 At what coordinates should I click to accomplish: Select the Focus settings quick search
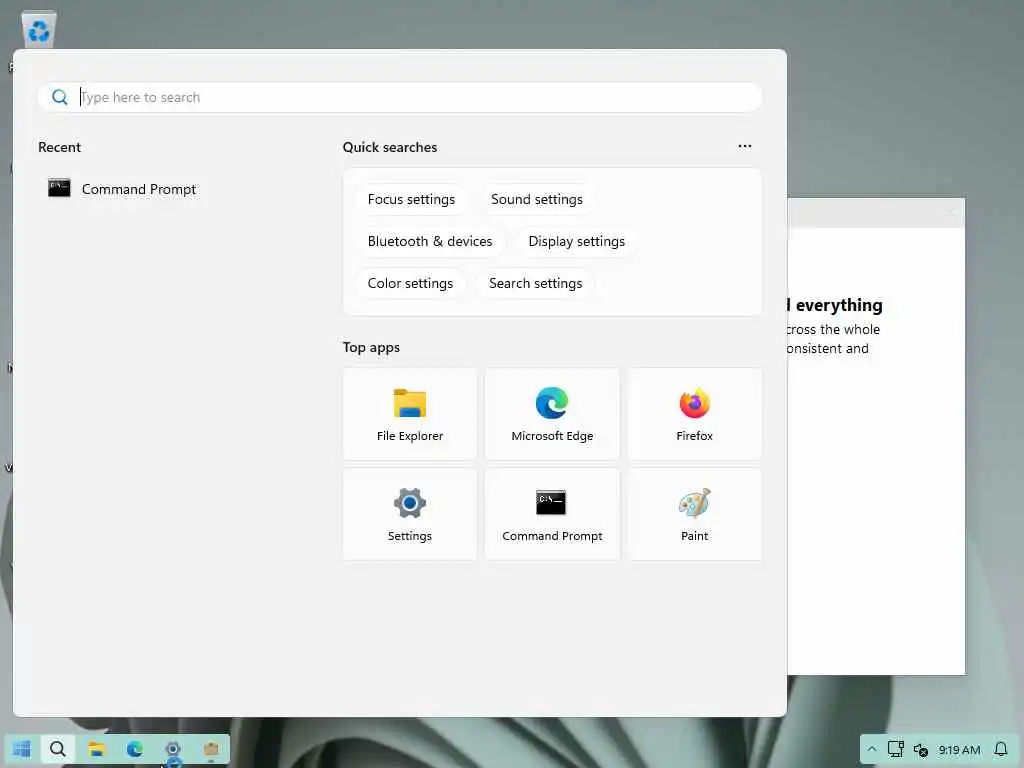[411, 199]
